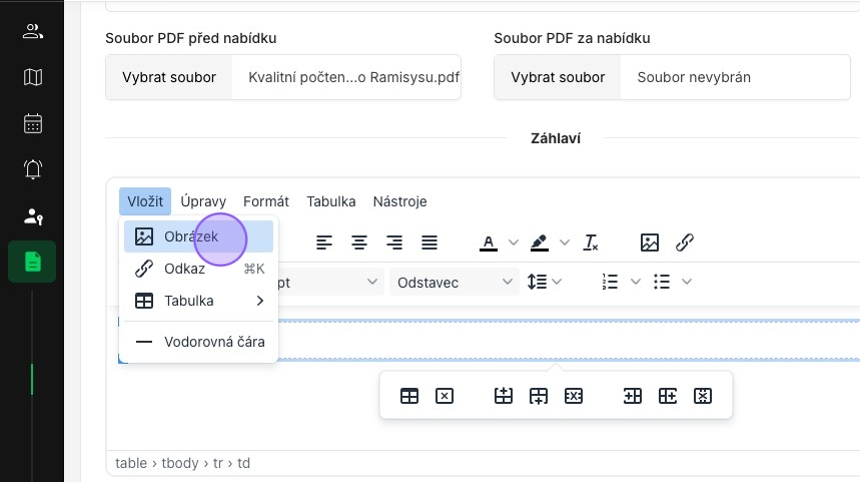Open the Odstavec block format dropdown
The height and width of the screenshot is (482, 860).
point(454,282)
